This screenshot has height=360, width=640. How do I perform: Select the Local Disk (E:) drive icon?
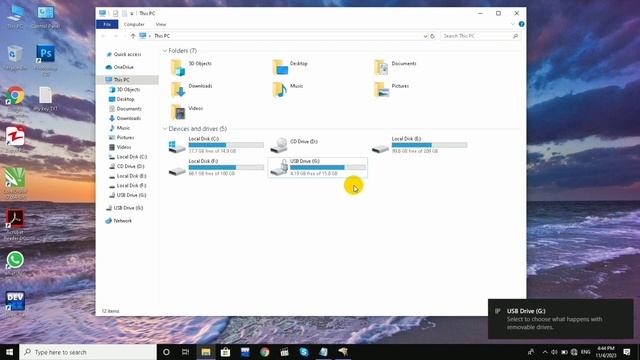[x=380, y=149]
